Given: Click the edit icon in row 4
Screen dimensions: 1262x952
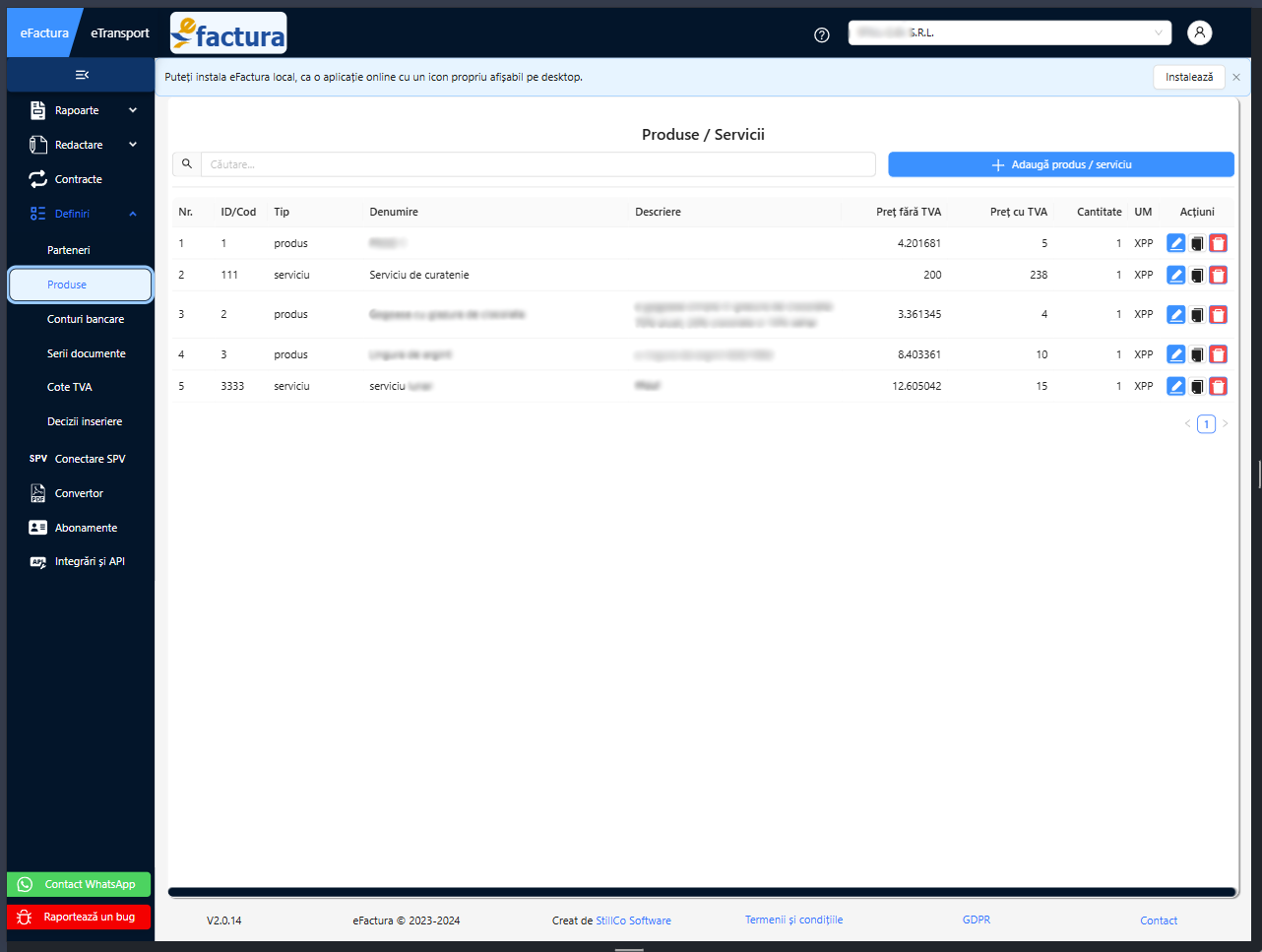Looking at the screenshot, I should point(1175,354).
